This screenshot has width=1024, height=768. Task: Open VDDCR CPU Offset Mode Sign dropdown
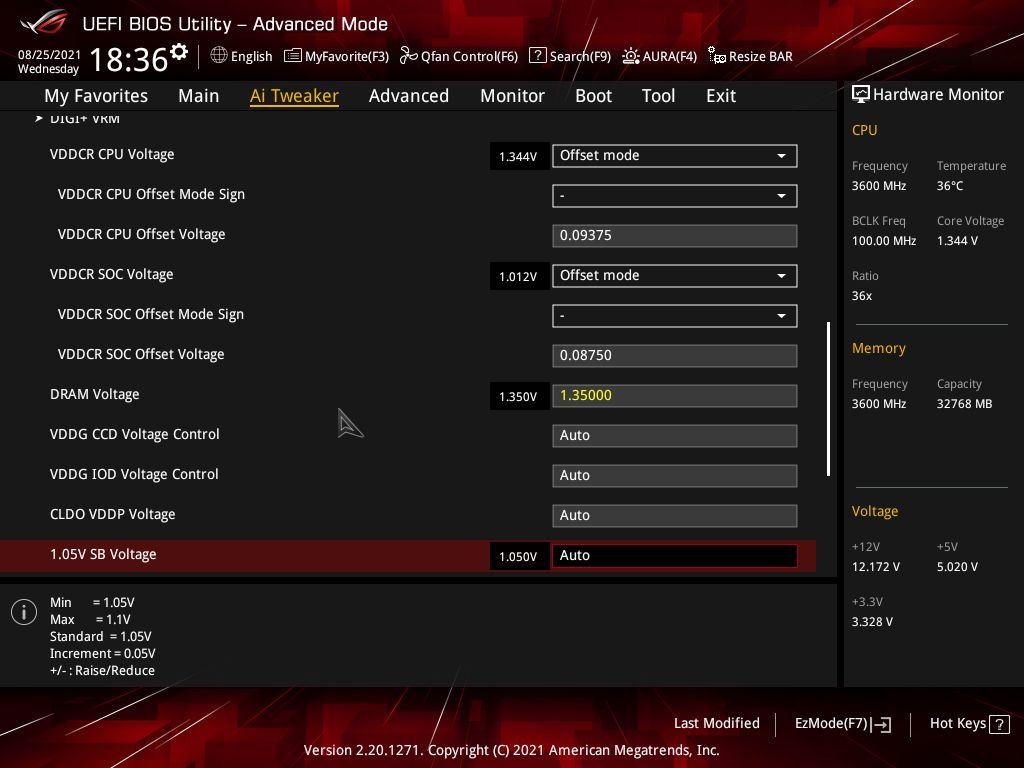675,196
